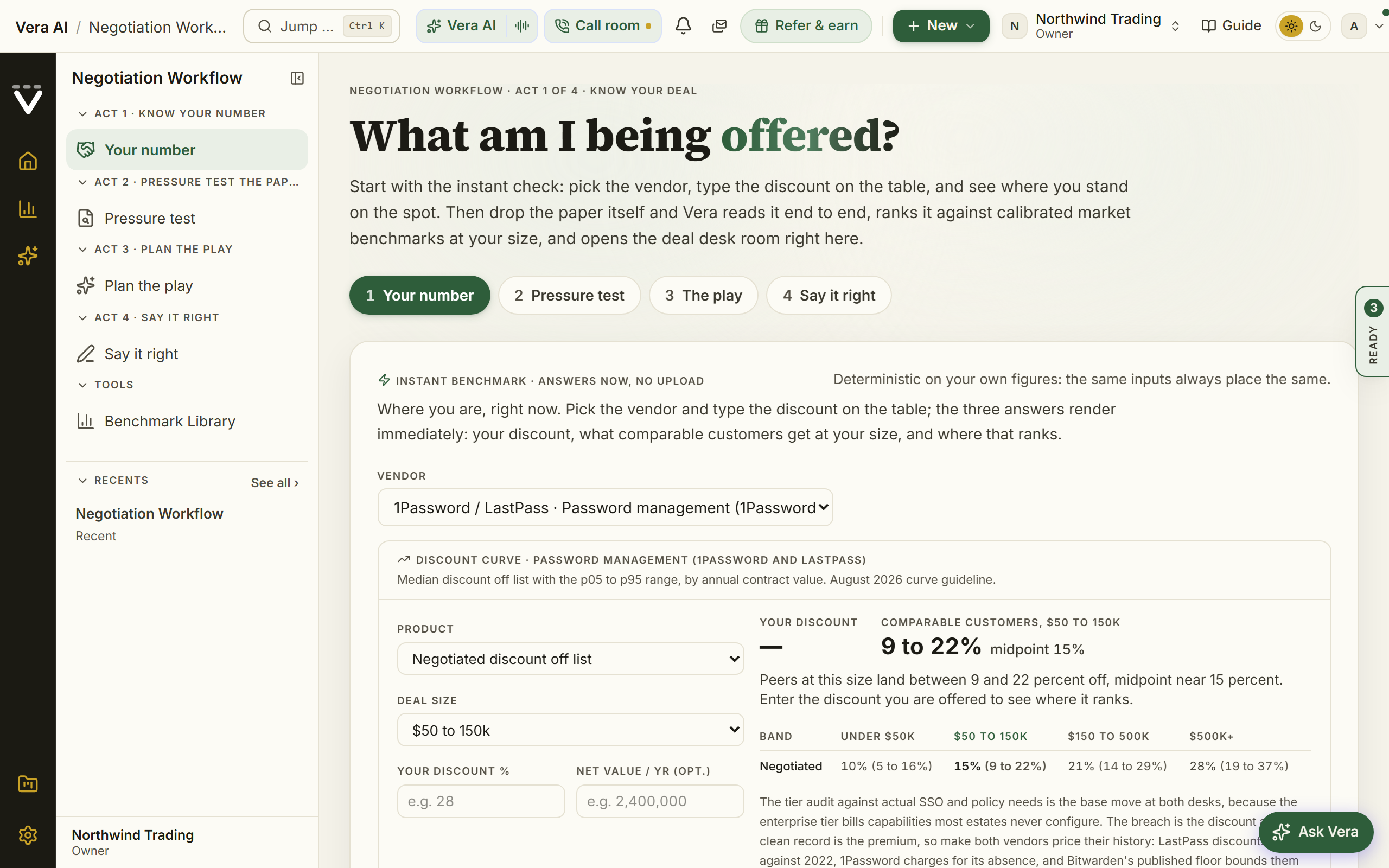Click the pen icon beside Say it right
This screenshot has width=1389, height=868.
86,354
